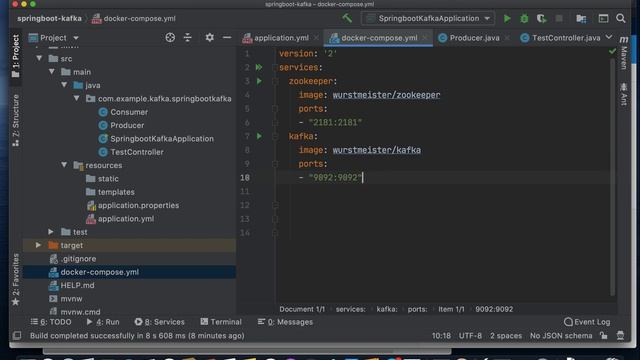Open the 4: Run tool window
The image size is (640, 360).
(103, 322)
